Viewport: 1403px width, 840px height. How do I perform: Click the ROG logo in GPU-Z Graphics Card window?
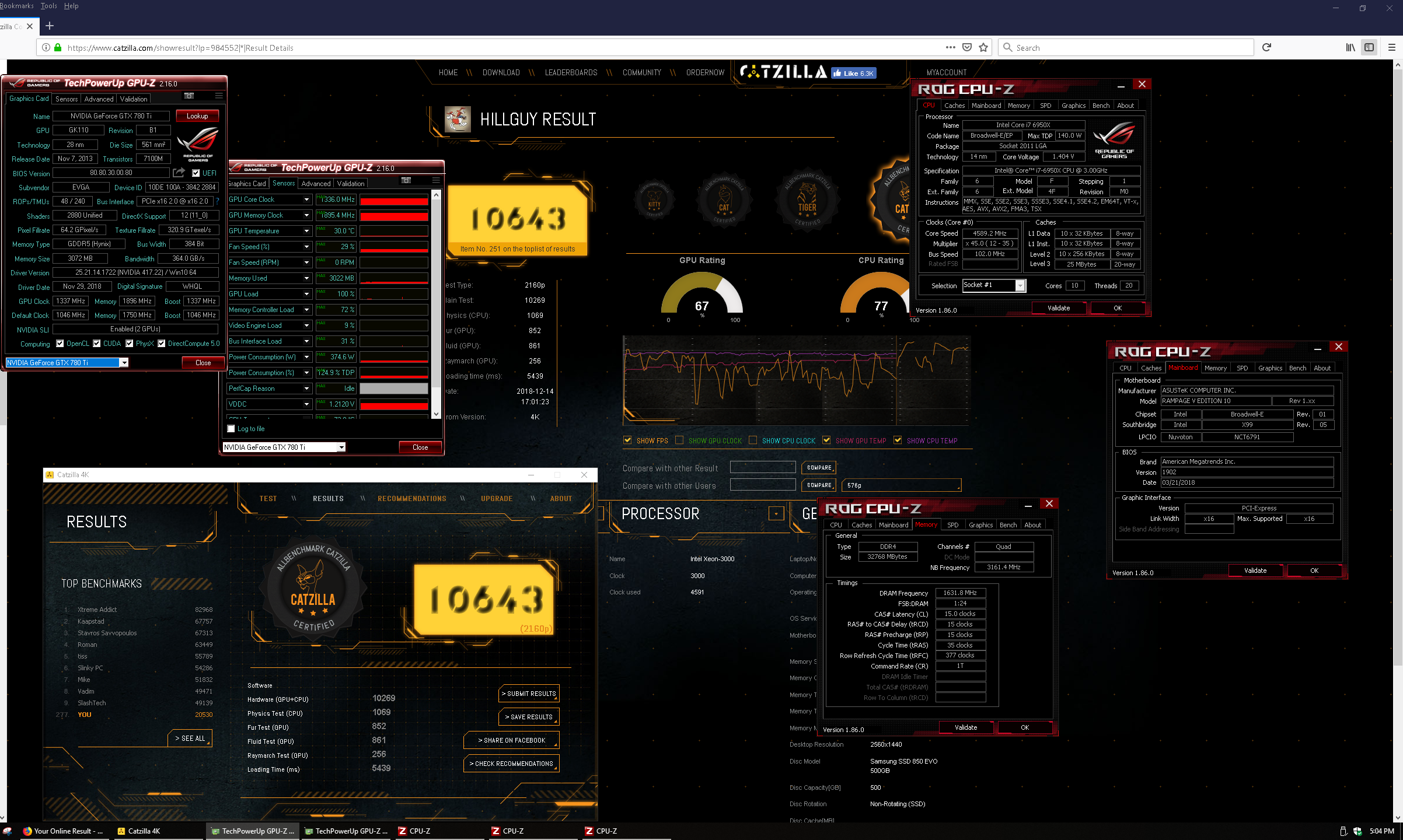click(198, 143)
